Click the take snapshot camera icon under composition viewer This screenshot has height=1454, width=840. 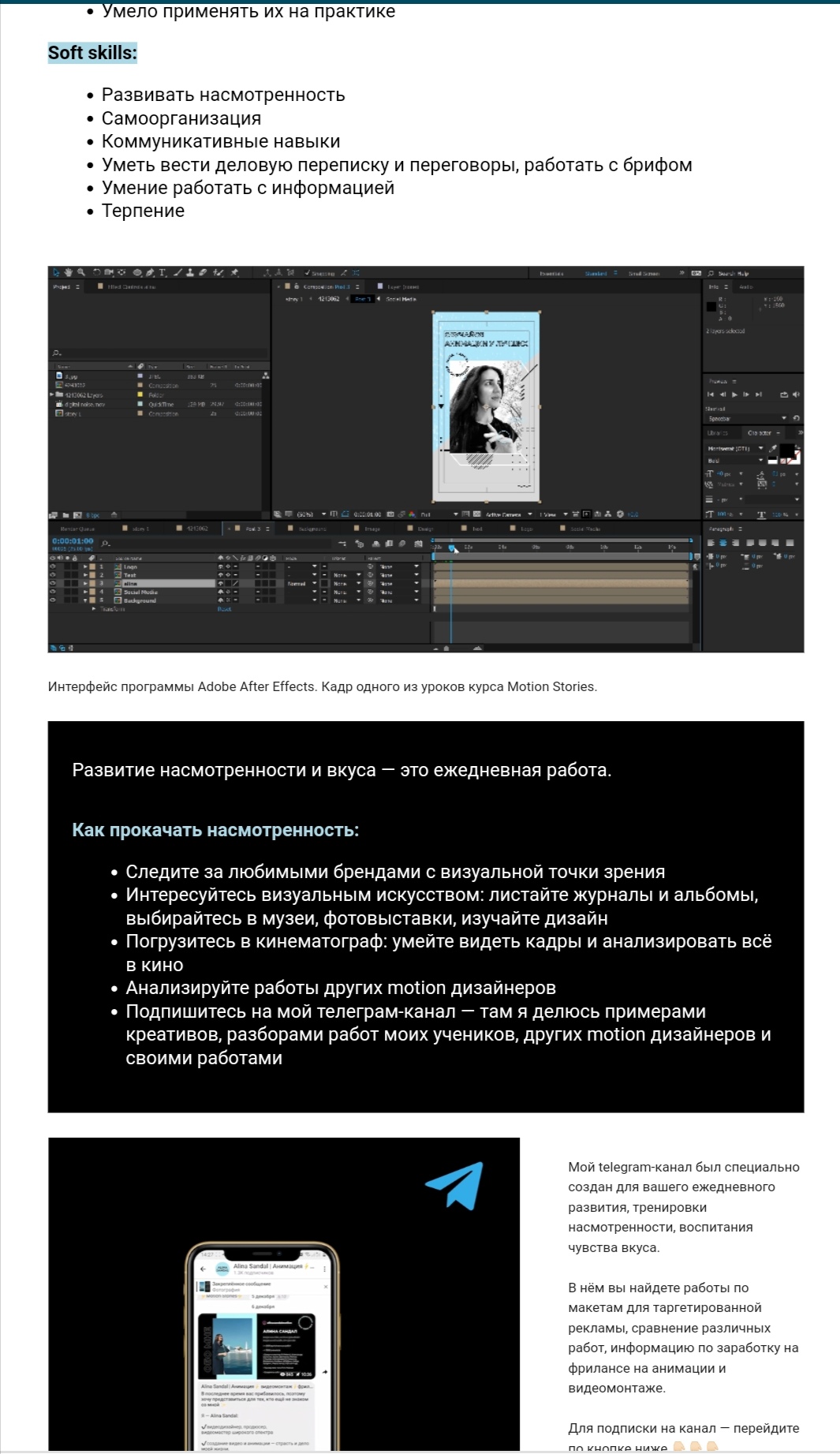[x=390, y=514]
